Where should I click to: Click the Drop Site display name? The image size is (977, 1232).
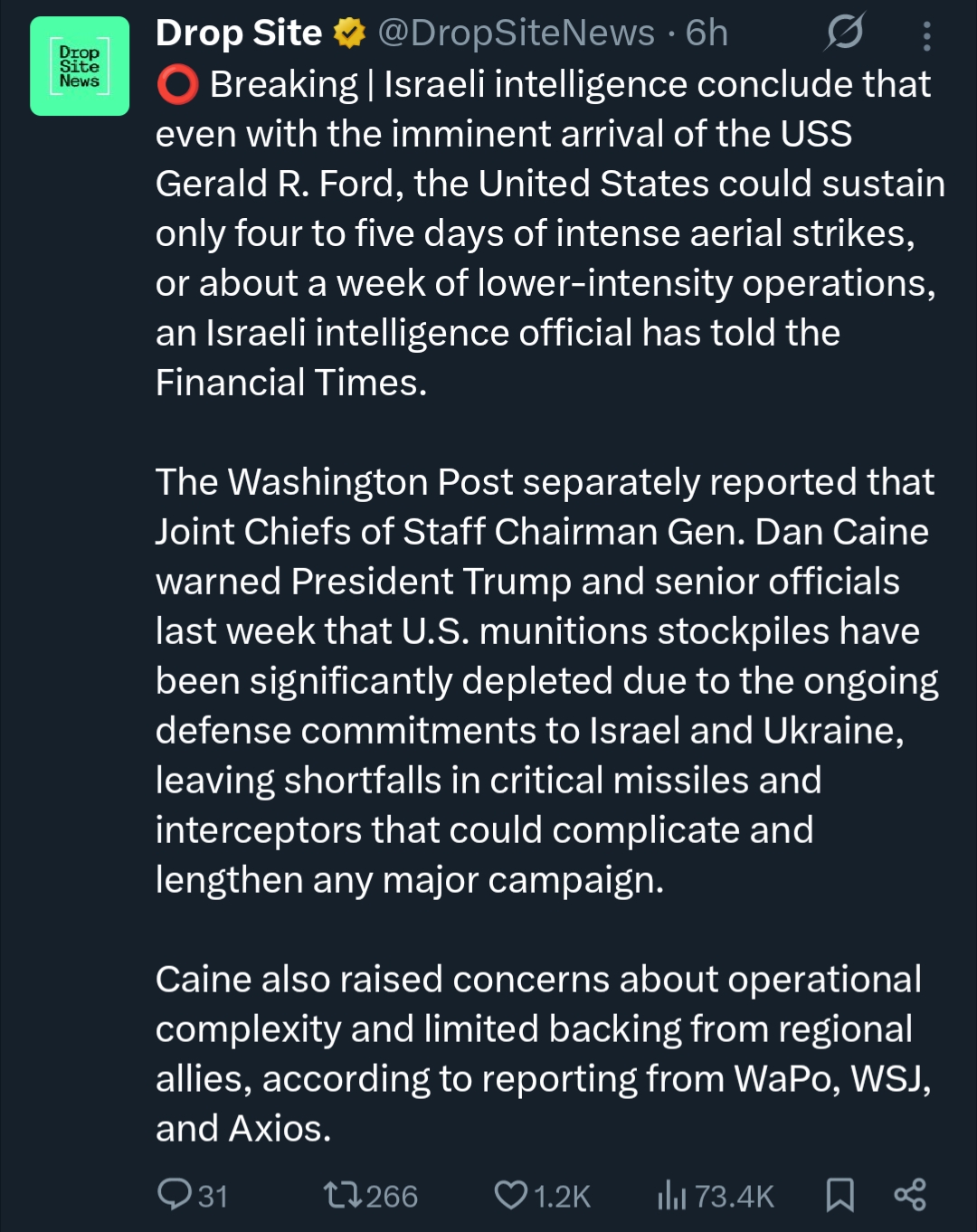(238, 33)
